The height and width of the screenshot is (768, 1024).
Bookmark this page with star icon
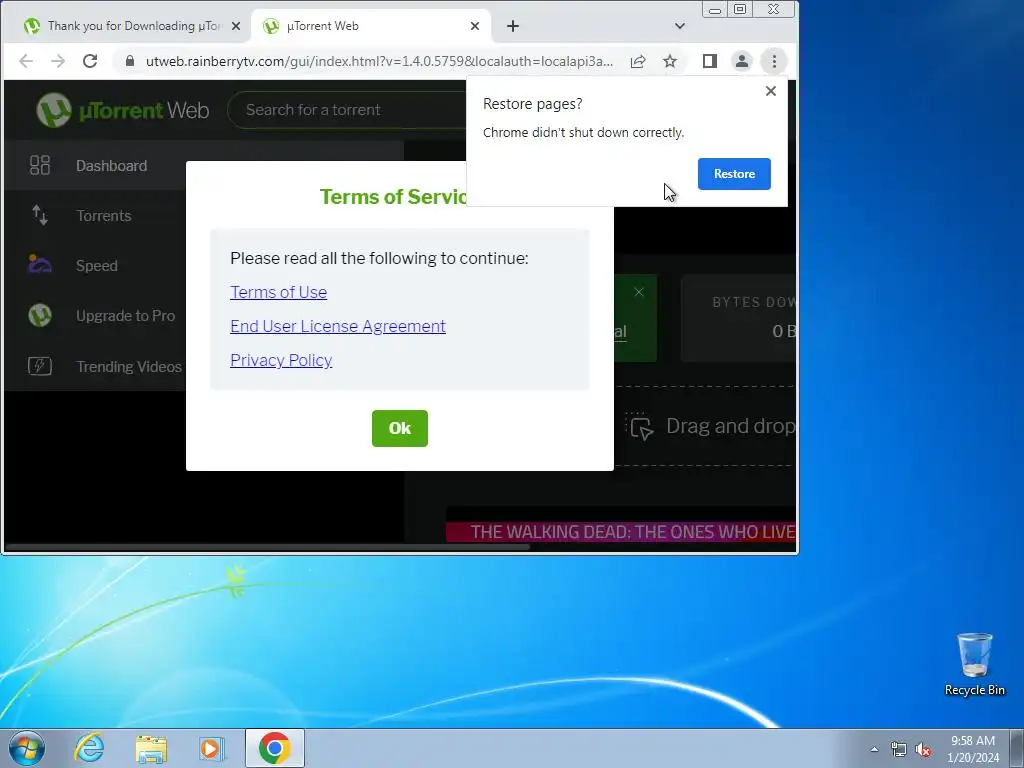[670, 61]
